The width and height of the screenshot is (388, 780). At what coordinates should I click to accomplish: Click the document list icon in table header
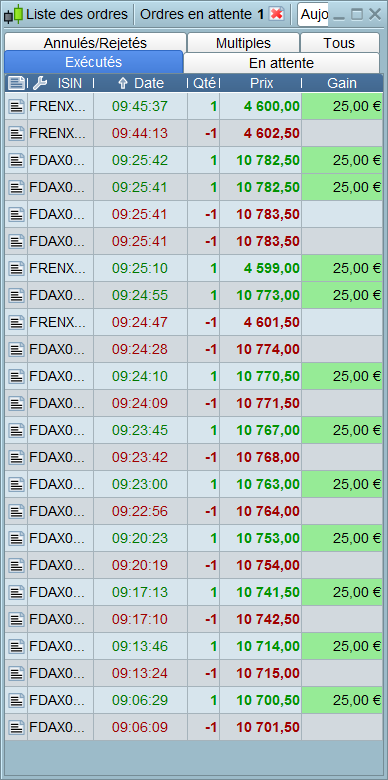point(16,83)
